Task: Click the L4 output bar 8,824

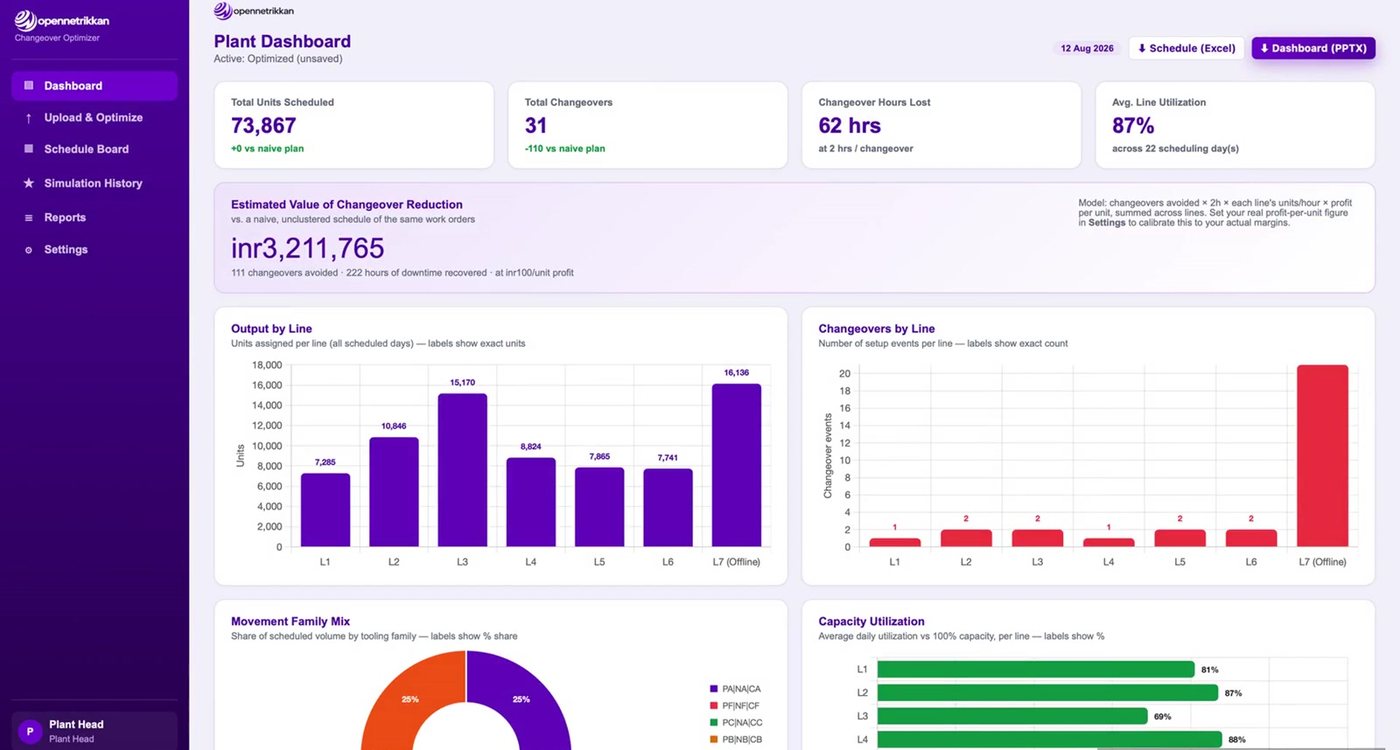Action: (x=531, y=502)
